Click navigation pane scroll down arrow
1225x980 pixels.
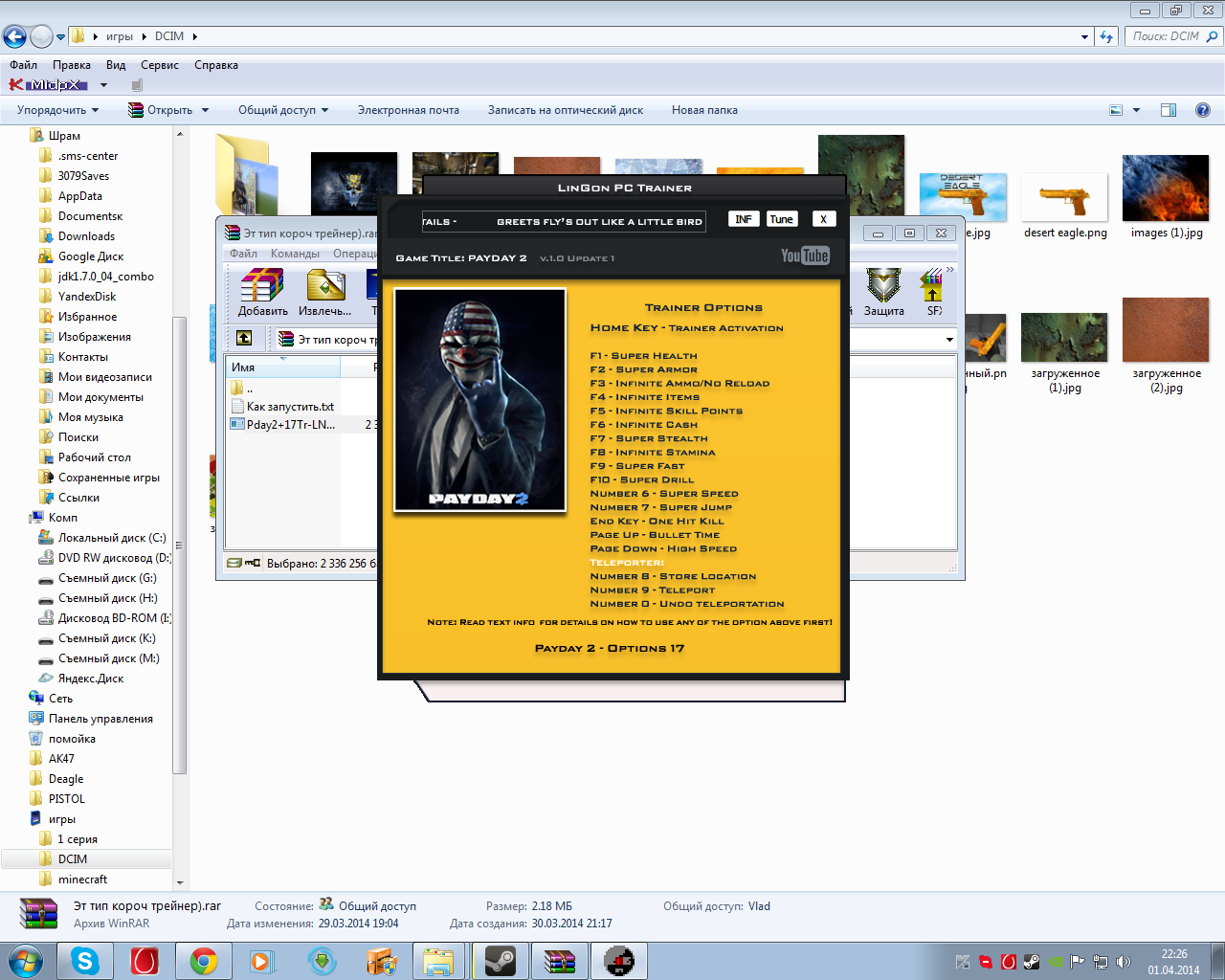coord(180,882)
